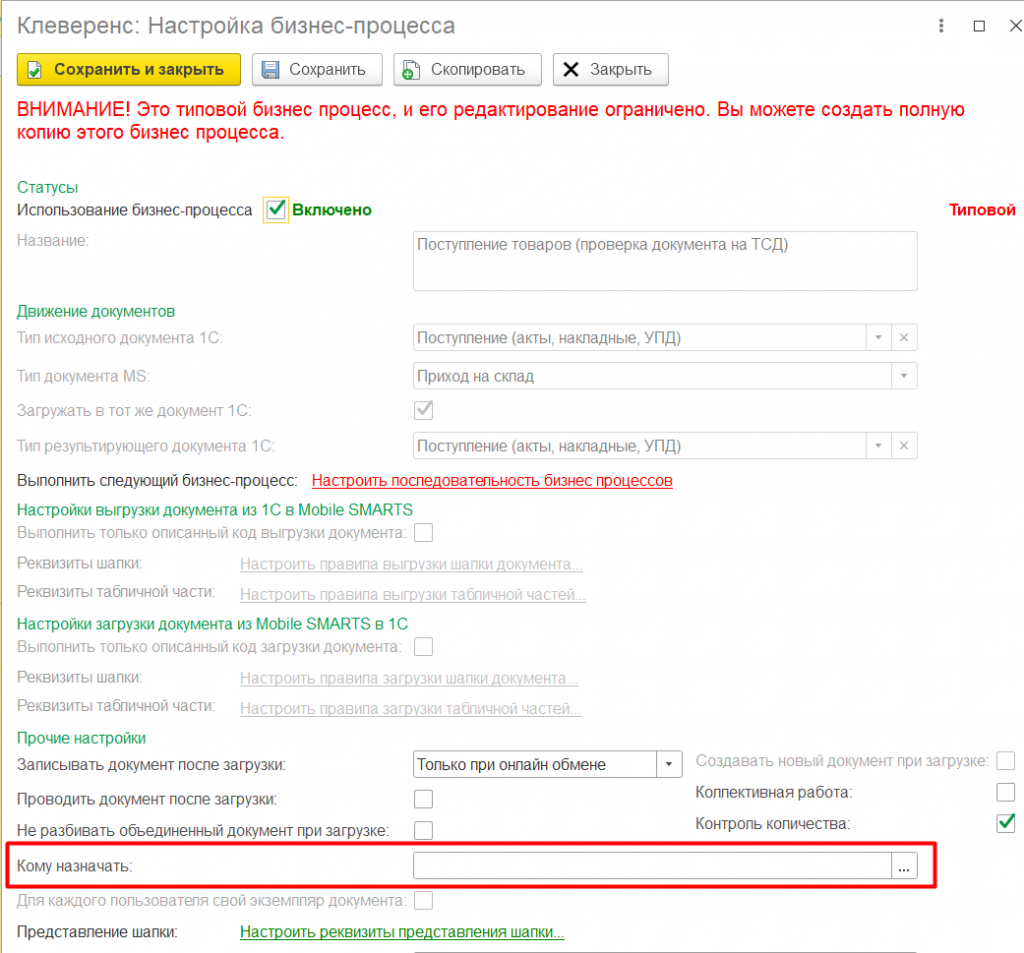
Task: Open 'Настроить реквизиты представления шапки' link
Action: pos(402,931)
